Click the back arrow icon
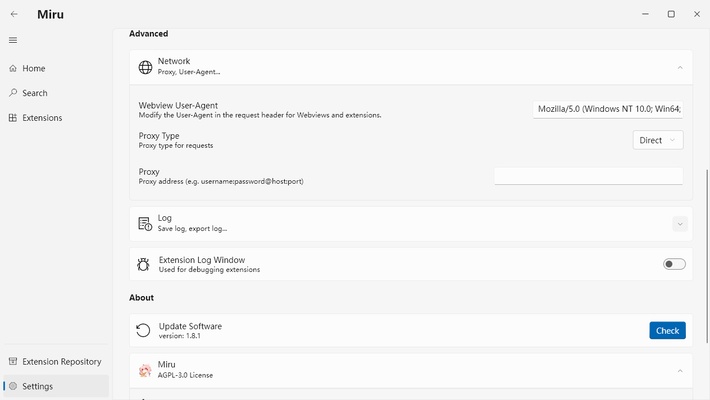 pos(14,14)
